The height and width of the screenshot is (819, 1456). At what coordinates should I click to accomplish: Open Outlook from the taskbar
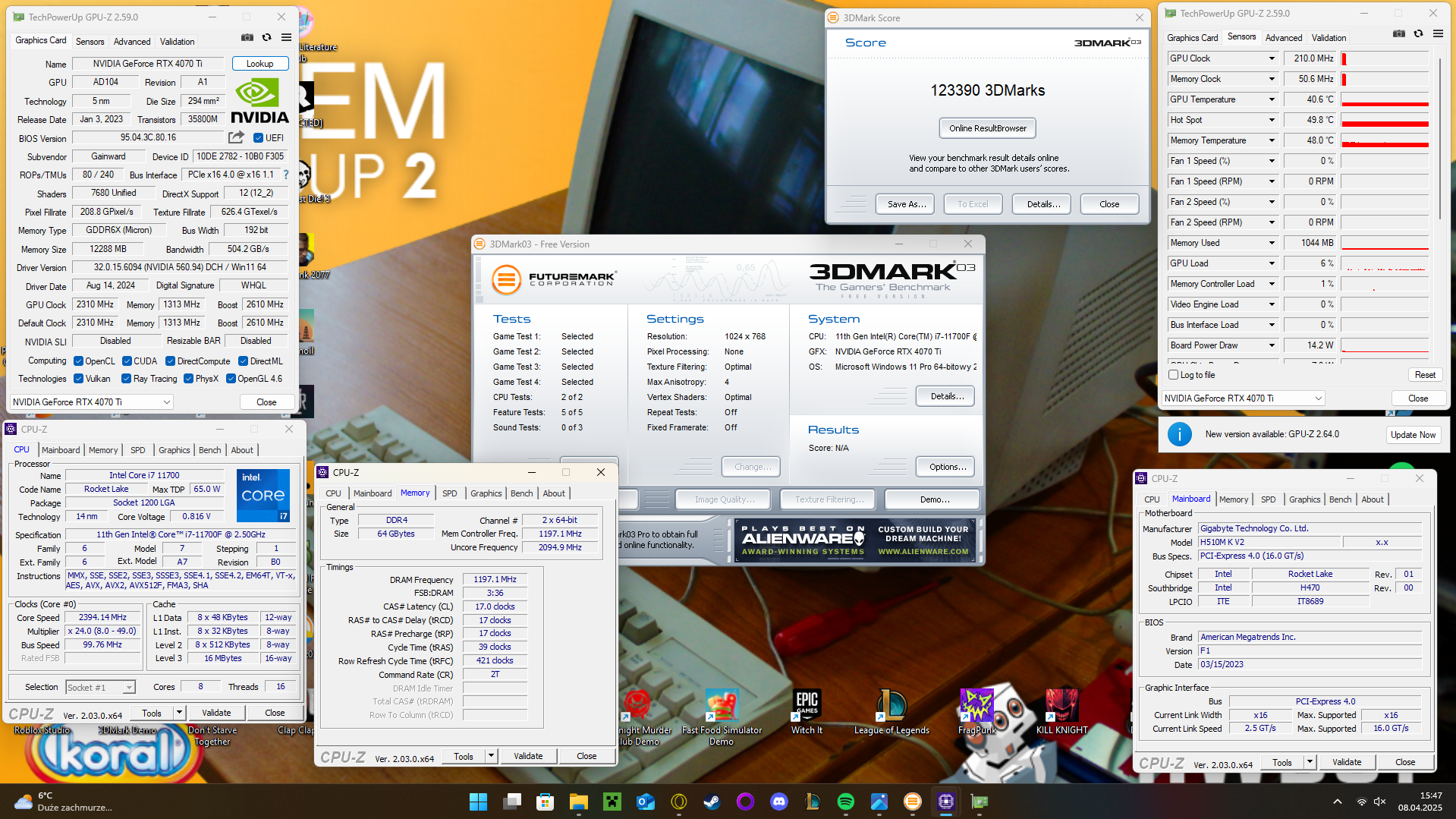coord(645,802)
